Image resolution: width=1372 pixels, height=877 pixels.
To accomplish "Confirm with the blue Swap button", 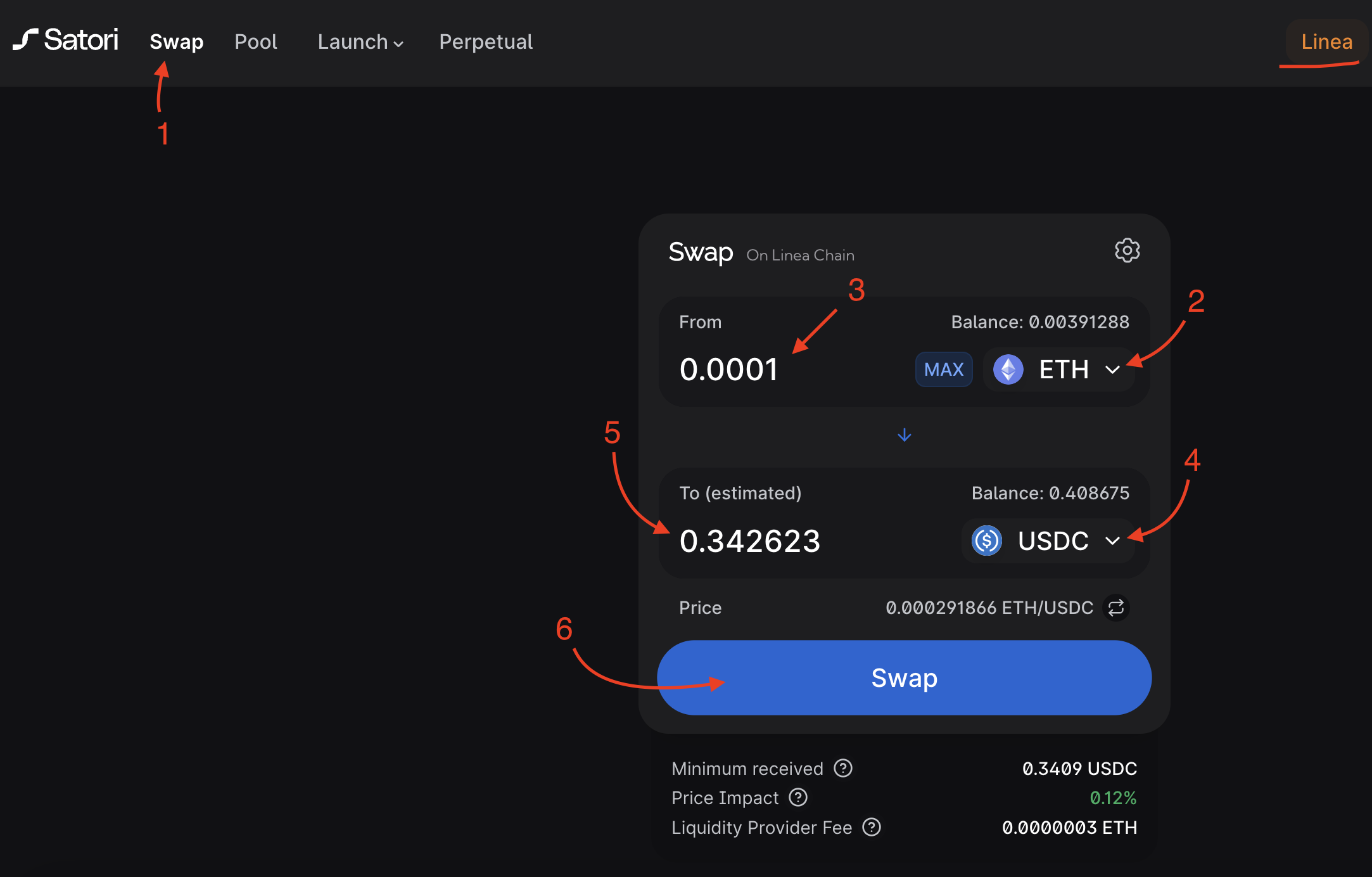I will [x=904, y=677].
